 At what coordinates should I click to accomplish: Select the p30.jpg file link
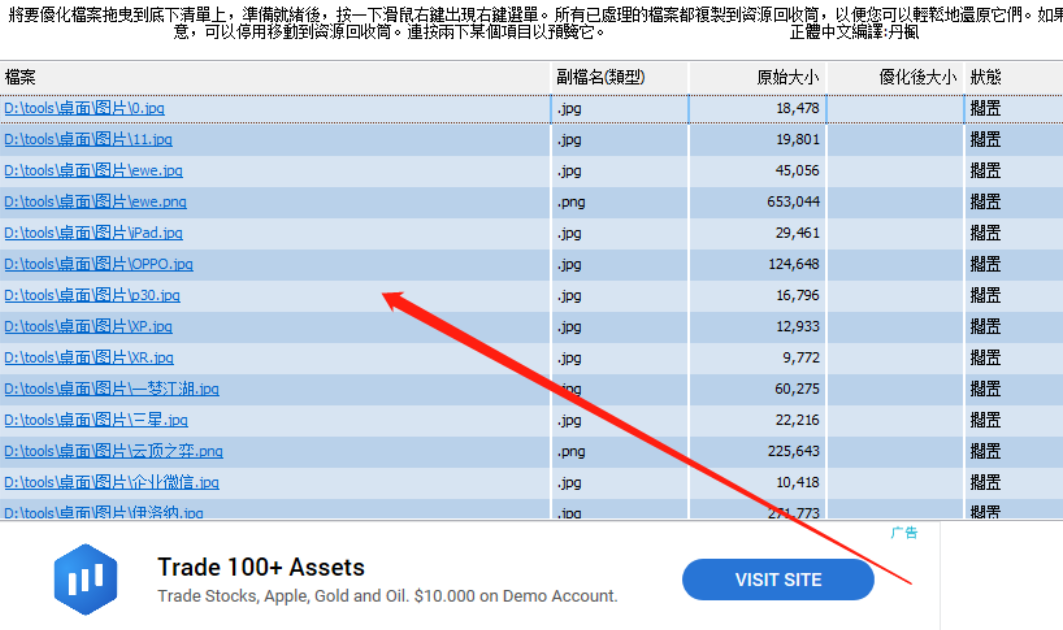click(92, 295)
